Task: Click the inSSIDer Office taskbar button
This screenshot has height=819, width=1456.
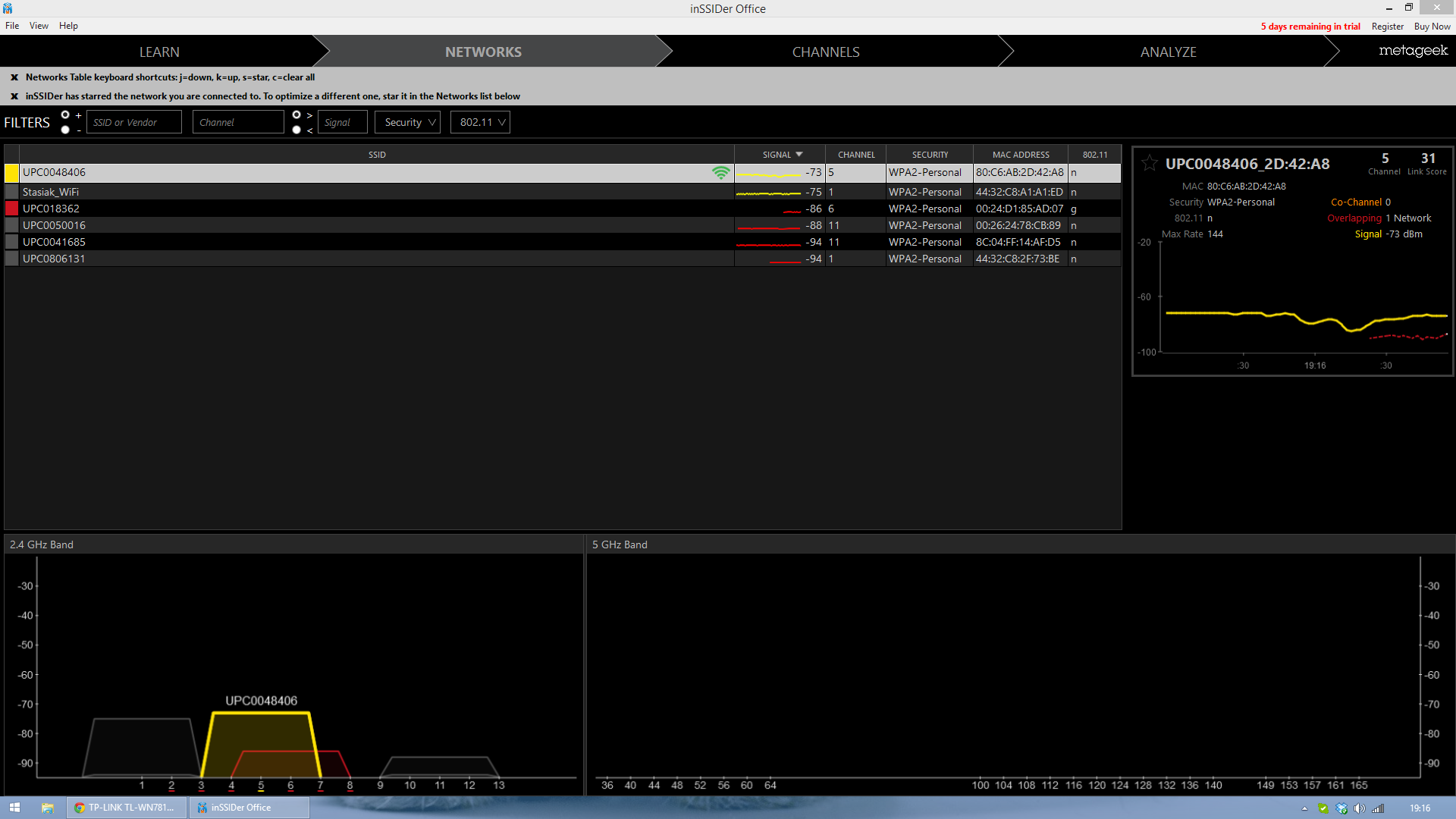Action: pos(249,808)
